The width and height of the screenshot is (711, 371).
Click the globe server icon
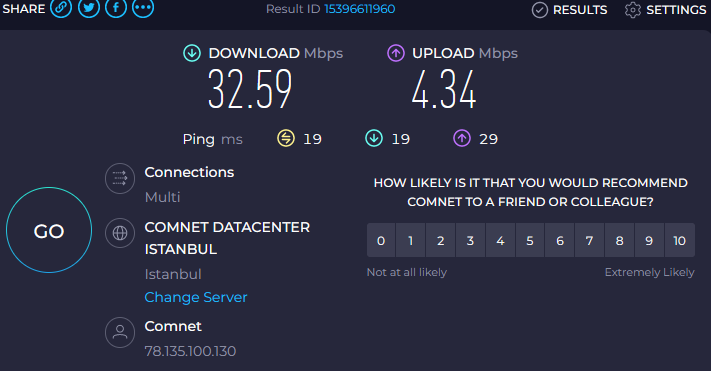pyautogui.click(x=120, y=233)
